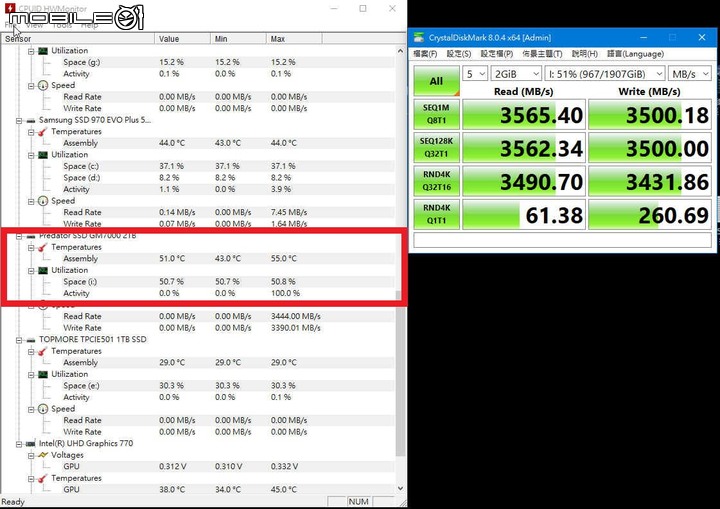This screenshot has height=509, width=720.
Task: Click the CrystalDiskMark title bar icon
Action: (418, 37)
